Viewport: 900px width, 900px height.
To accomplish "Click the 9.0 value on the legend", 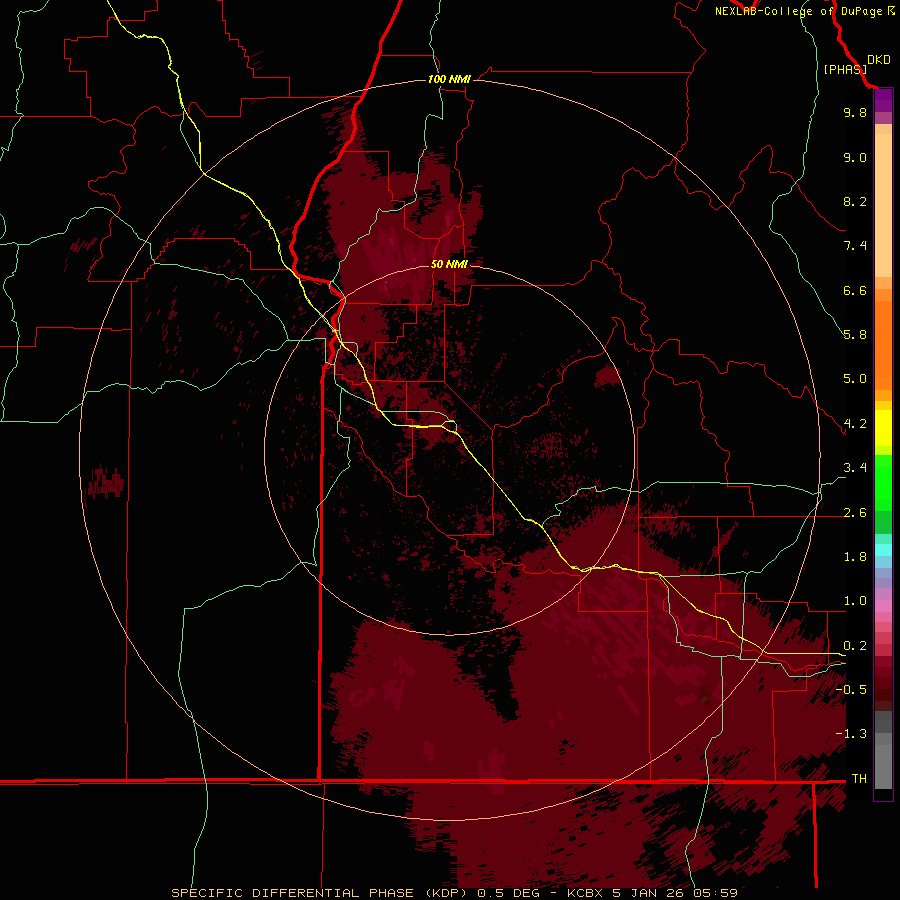I will [855, 158].
